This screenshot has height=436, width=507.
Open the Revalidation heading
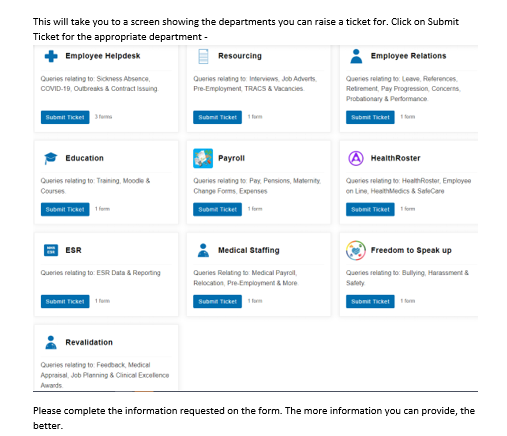89,342
